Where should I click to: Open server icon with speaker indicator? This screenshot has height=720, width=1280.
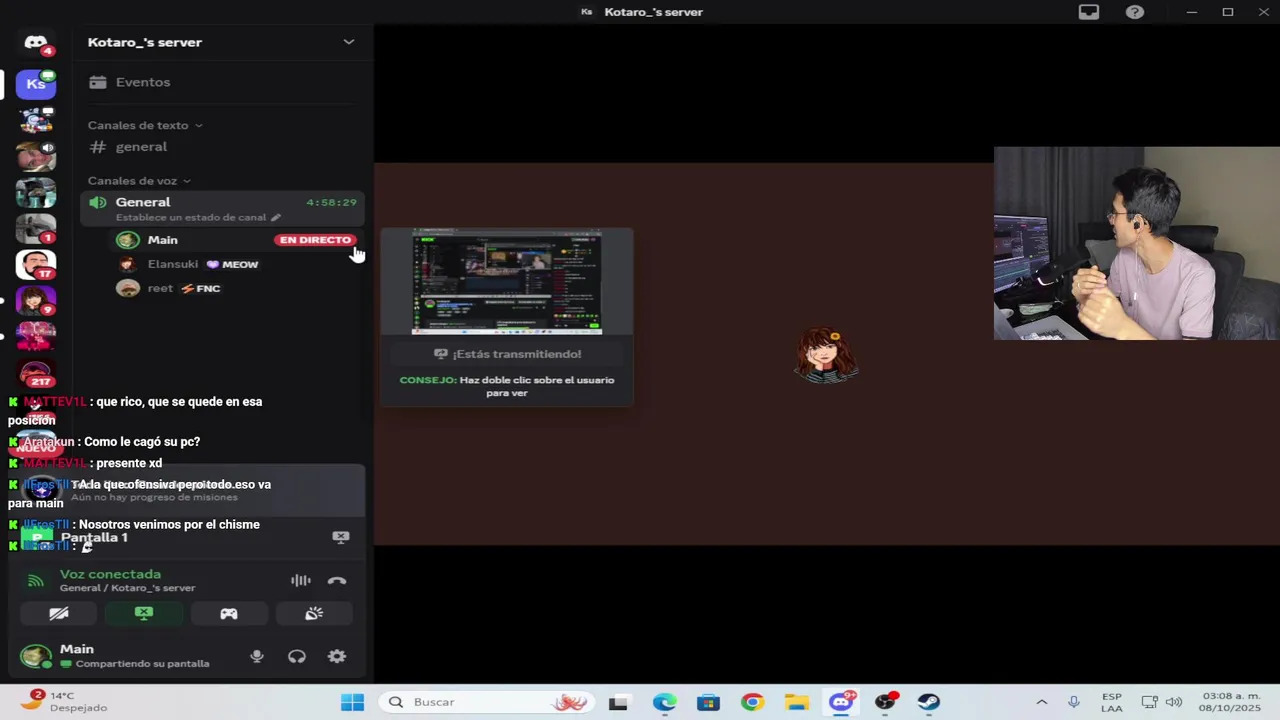(x=36, y=156)
